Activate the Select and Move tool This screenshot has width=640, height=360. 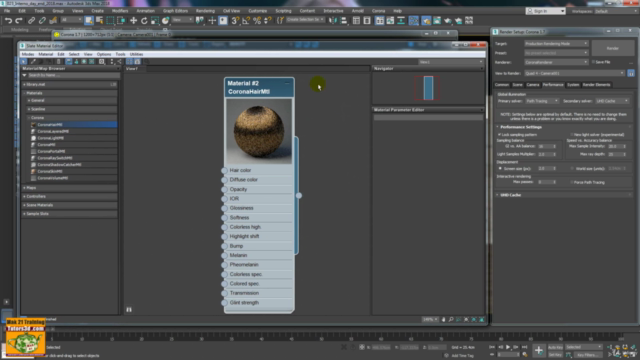click(x=133, y=20)
